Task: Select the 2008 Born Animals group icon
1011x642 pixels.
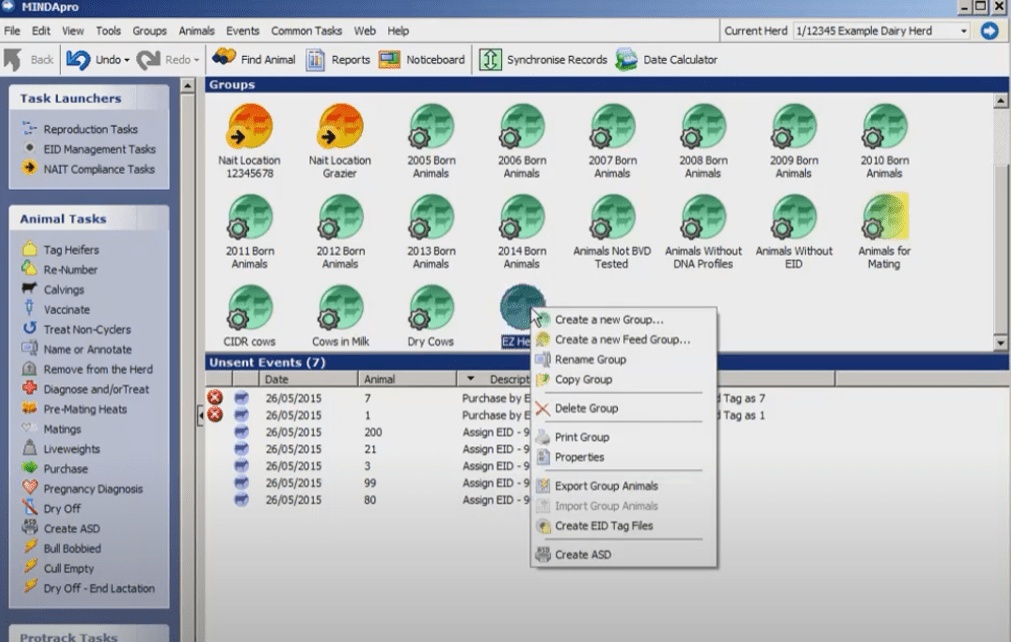Action: coord(703,126)
